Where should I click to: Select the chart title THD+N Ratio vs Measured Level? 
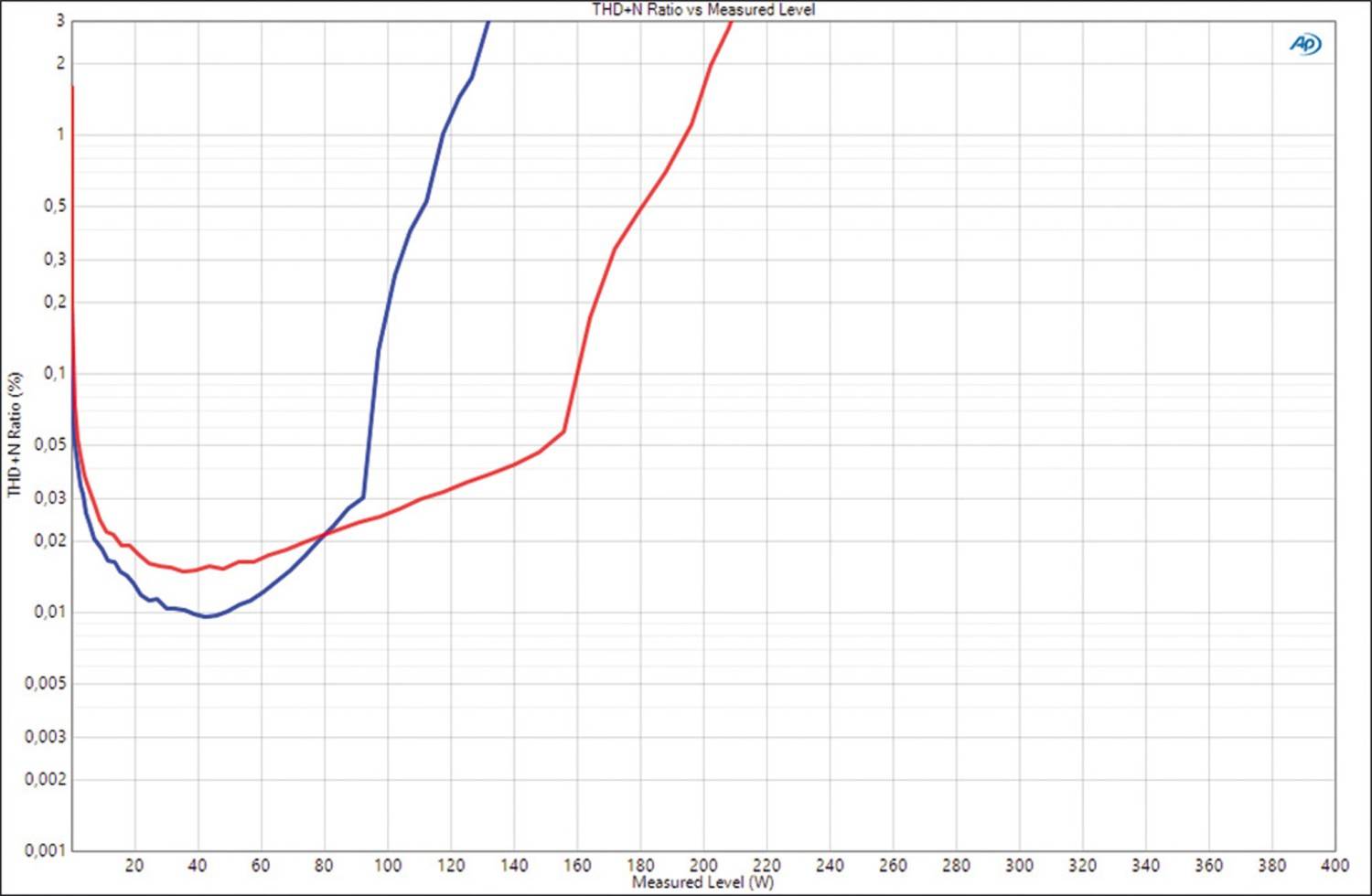702,9
